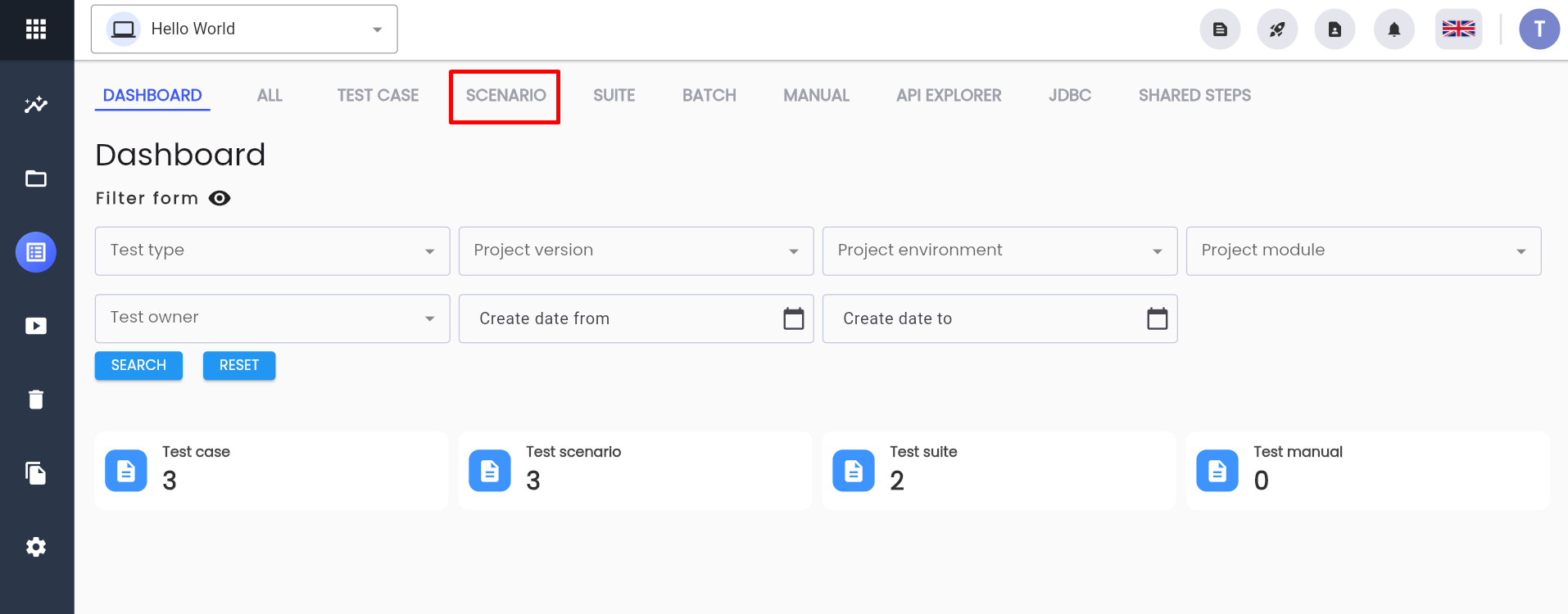Image resolution: width=1568 pixels, height=614 pixels.
Task: Toggle Filter form visibility eye icon
Action: (220, 198)
